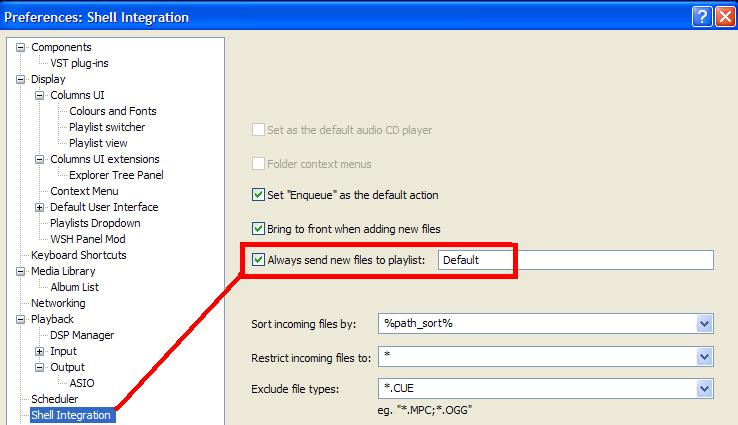
Task: Open the Networking preferences page
Action: [x=58, y=303]
